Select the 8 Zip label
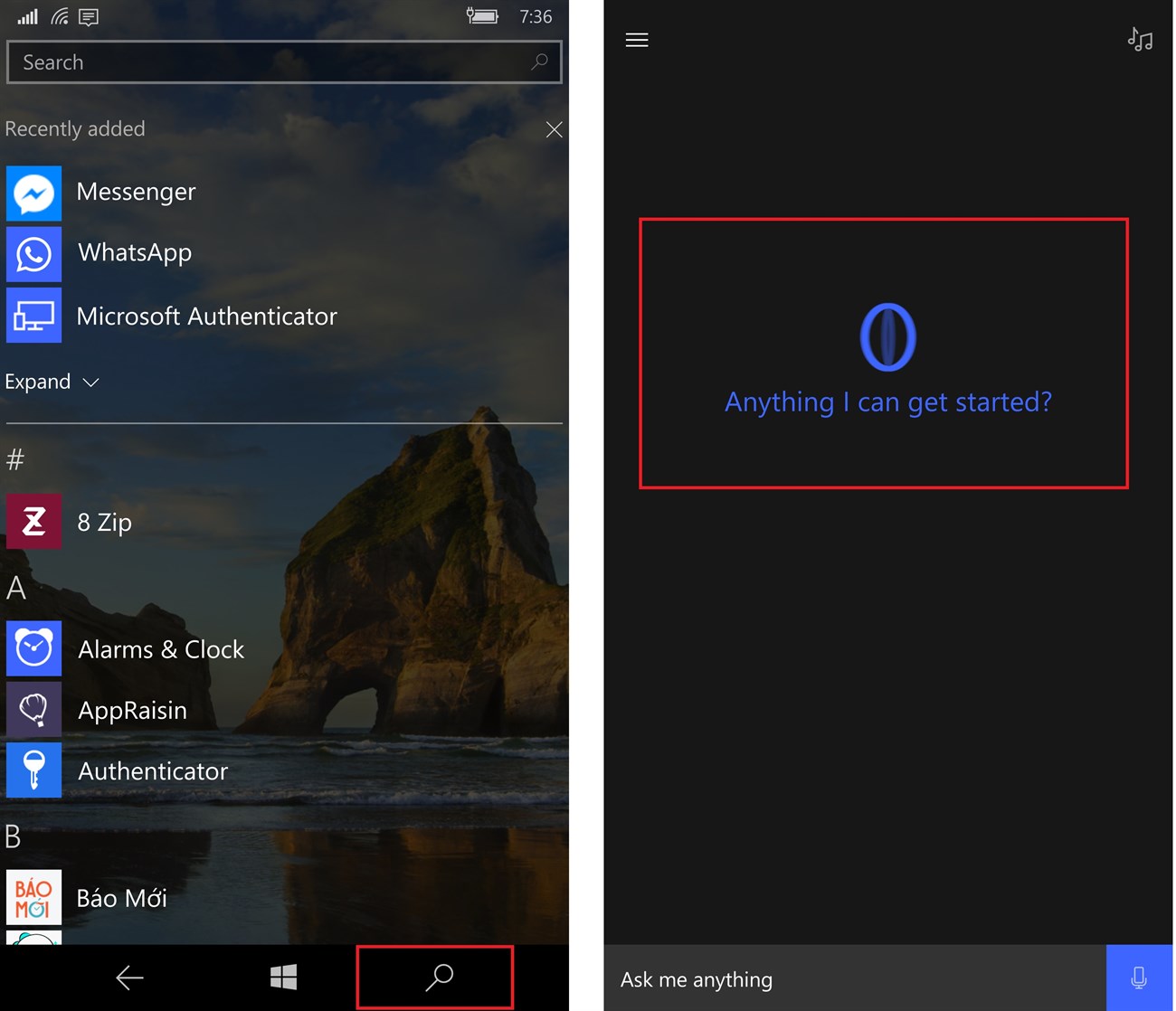This screenshot has height=1011, width=1176. [105, 523]
